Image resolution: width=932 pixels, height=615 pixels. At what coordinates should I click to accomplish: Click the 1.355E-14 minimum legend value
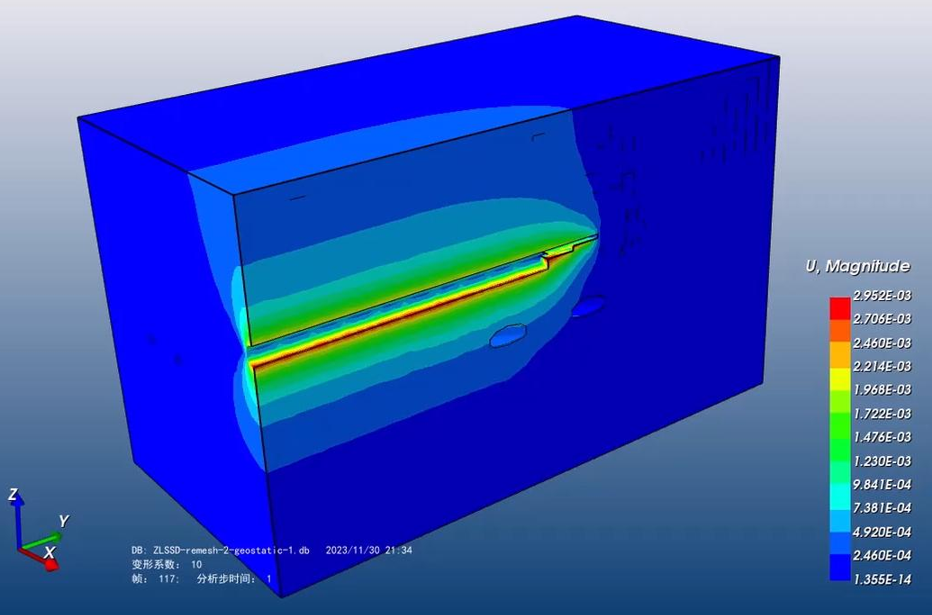pyautogui.click(x=882, y=579)
